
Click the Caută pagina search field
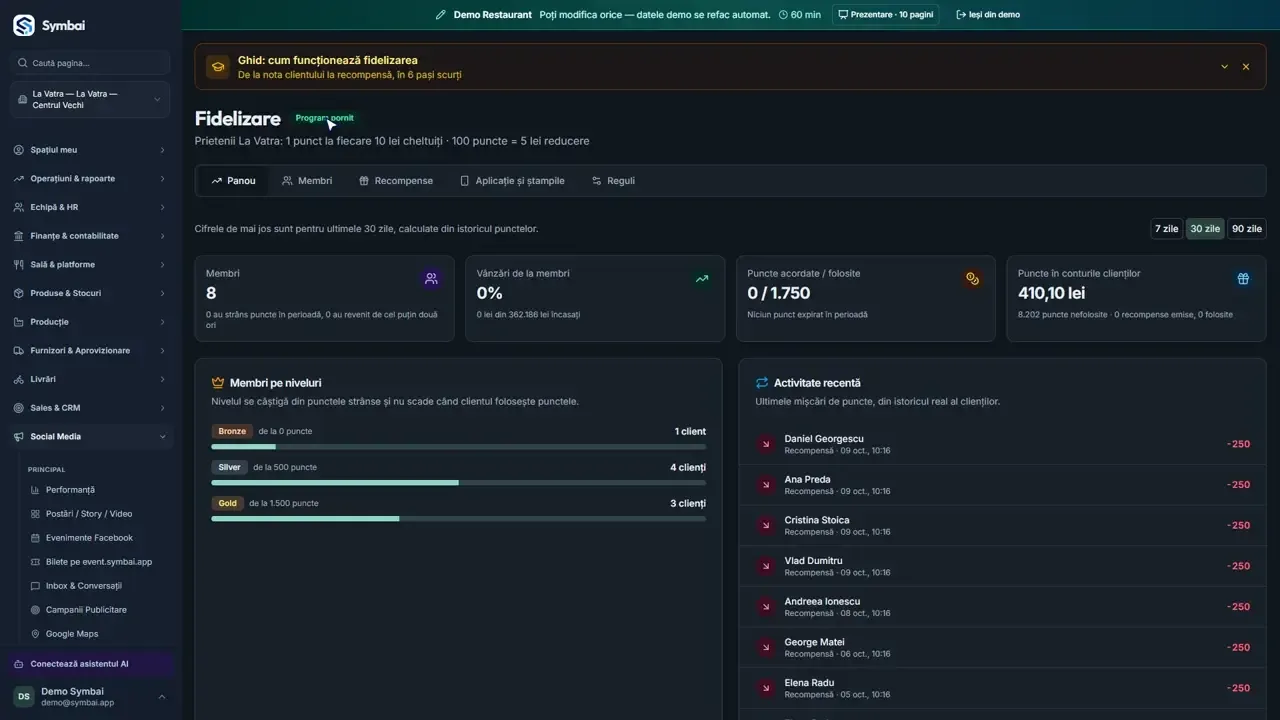tap(90, 63)
